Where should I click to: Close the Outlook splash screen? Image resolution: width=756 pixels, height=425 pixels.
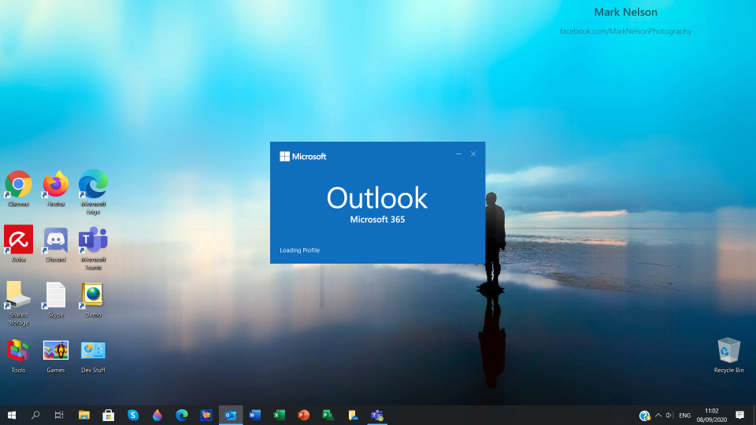pyautogui.click(x=473, y=154)
